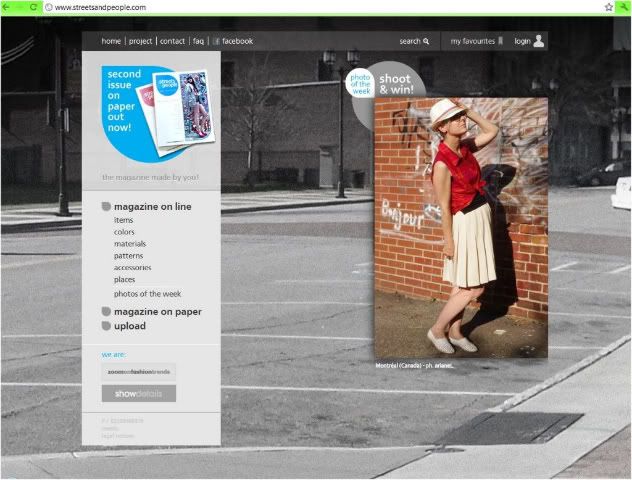Select the accessories category
The width and height of the screenshot is (632, 480).
[x=133, y=268]
